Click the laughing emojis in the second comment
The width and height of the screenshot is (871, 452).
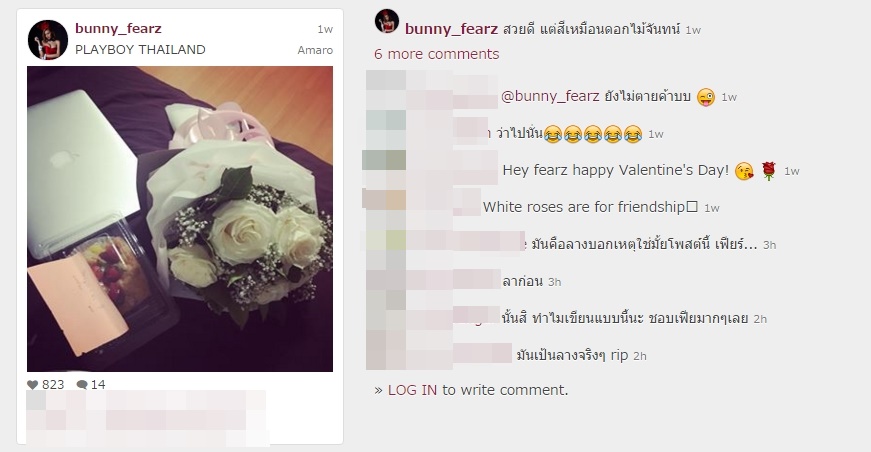tap(593, 134)
